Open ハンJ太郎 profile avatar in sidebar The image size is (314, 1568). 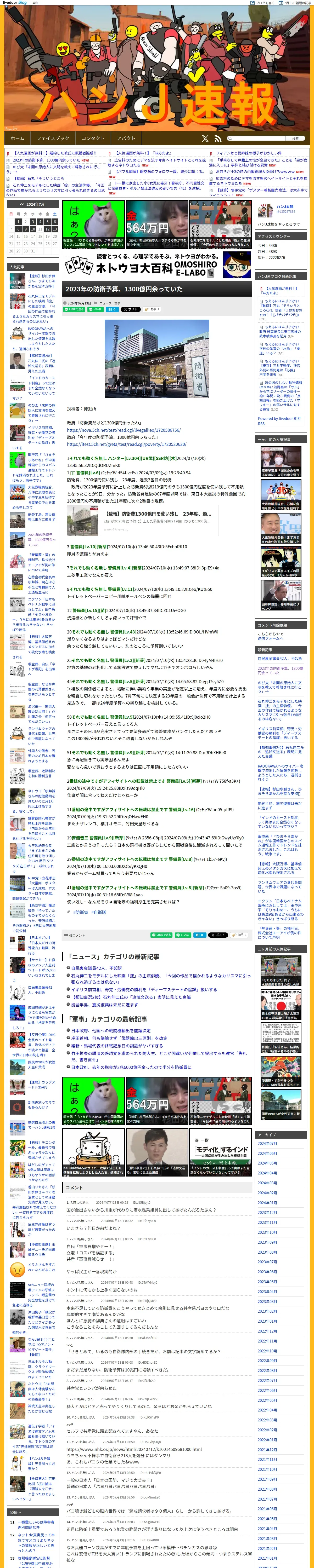(x=265, y=211)
